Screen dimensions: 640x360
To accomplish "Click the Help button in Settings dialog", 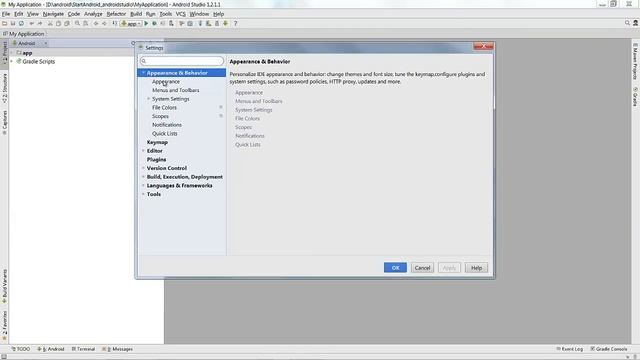I will pyautogui.click(x=476, y=268).
